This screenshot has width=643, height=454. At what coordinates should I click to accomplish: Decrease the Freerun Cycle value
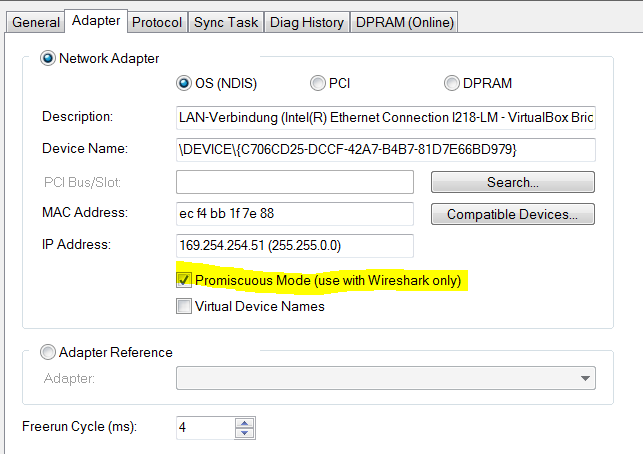pyautogui.click(x=245, y=433)
